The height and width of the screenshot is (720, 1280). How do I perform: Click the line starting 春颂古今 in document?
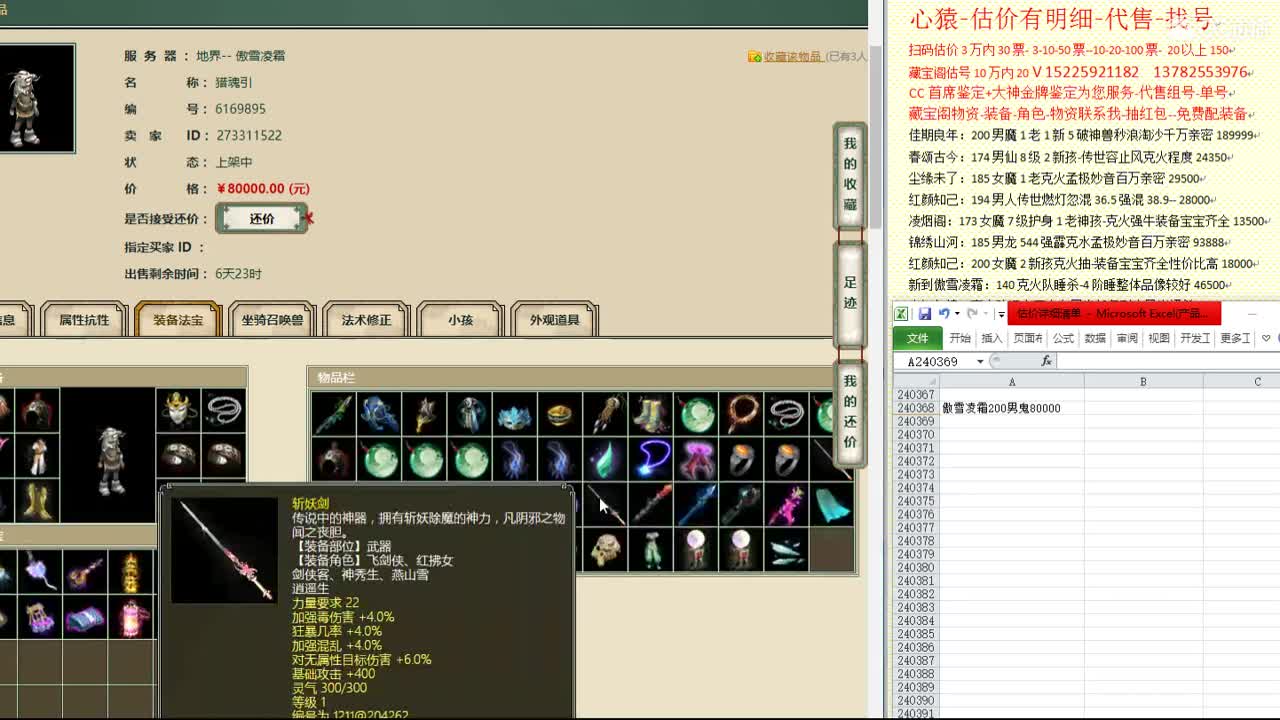pyautogui.click(x=1068, y=157)
